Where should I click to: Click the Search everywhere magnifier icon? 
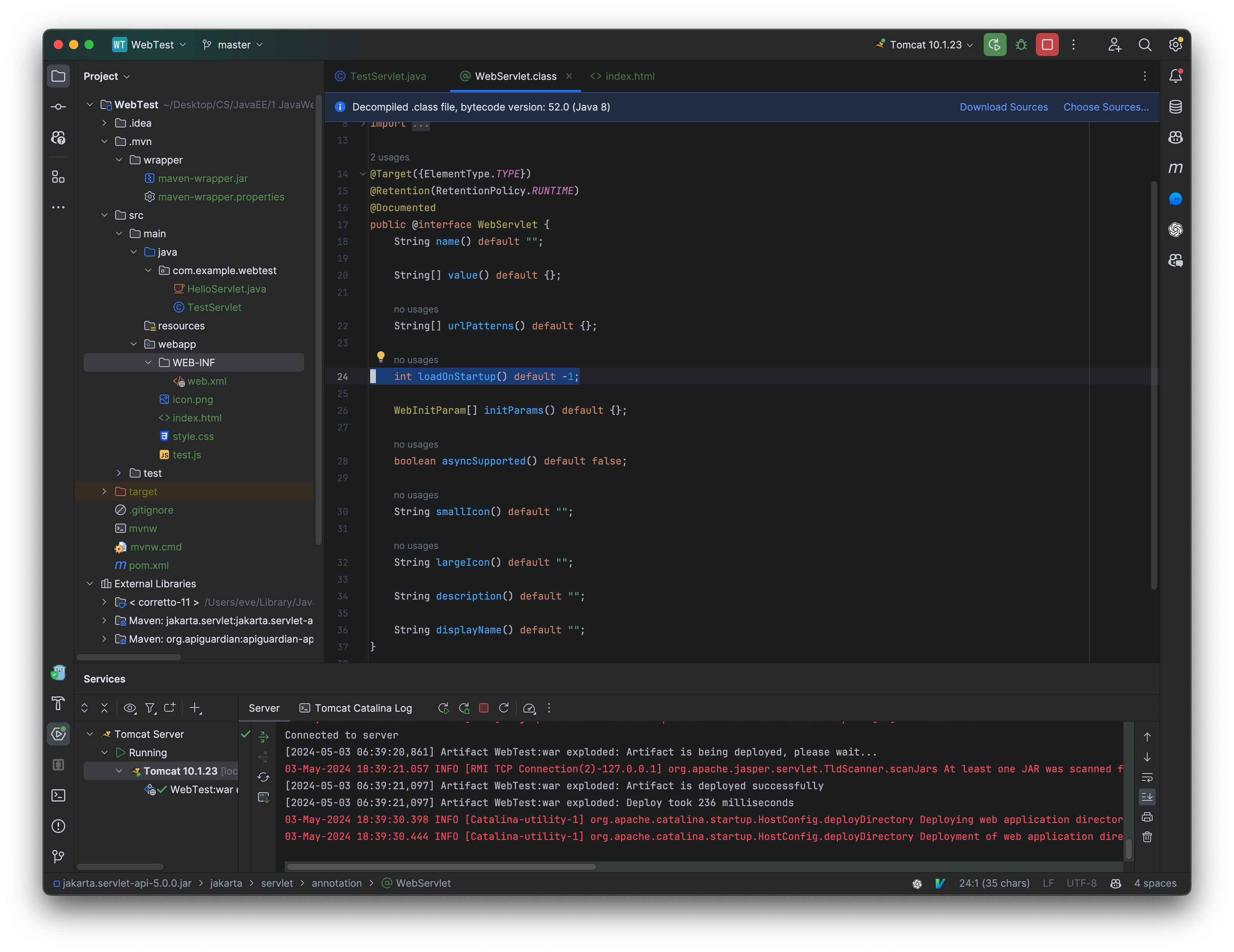tap(1145, 44)
